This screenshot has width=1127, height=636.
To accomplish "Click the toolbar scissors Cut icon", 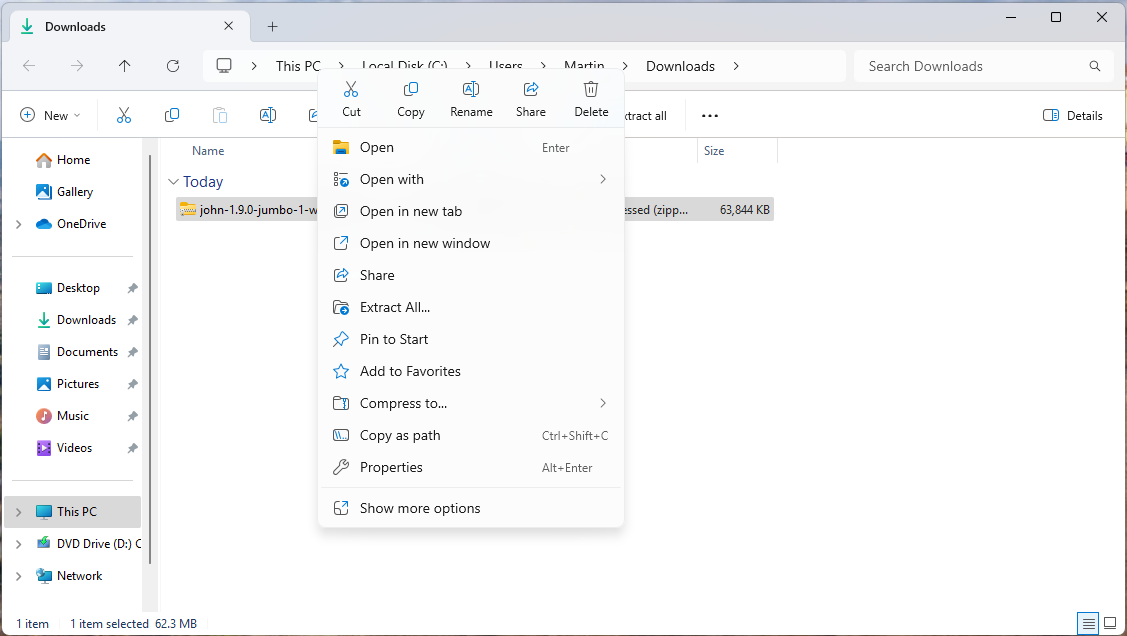I will (124, 115).
